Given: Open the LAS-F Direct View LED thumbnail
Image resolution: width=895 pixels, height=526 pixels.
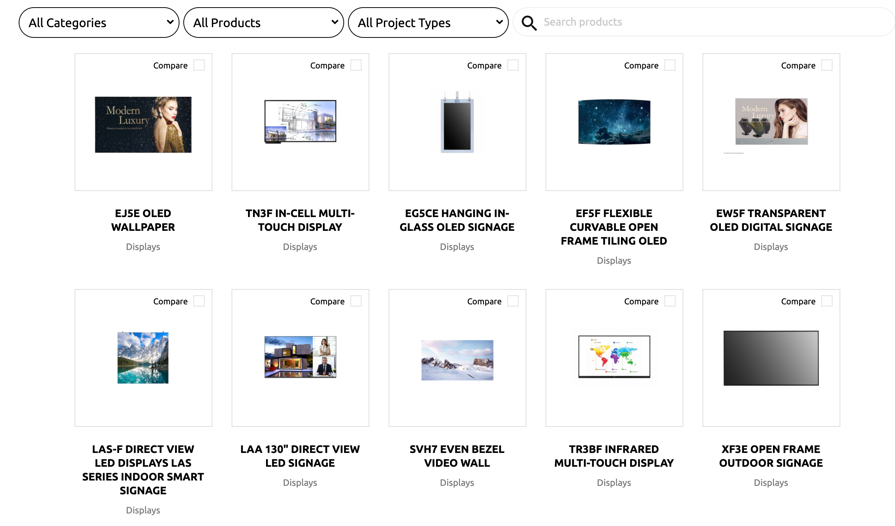Looking at the screenshot, I should (143, 358).
